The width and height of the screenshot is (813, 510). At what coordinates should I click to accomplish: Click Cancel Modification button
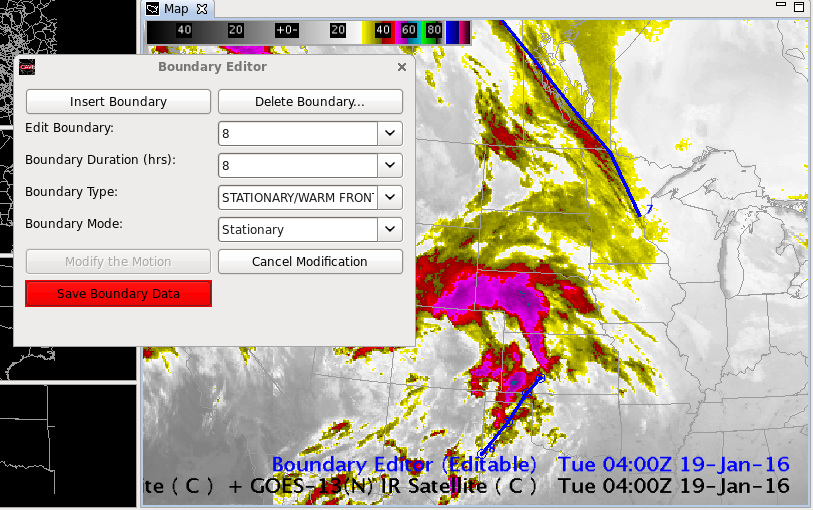coord(310,262)
